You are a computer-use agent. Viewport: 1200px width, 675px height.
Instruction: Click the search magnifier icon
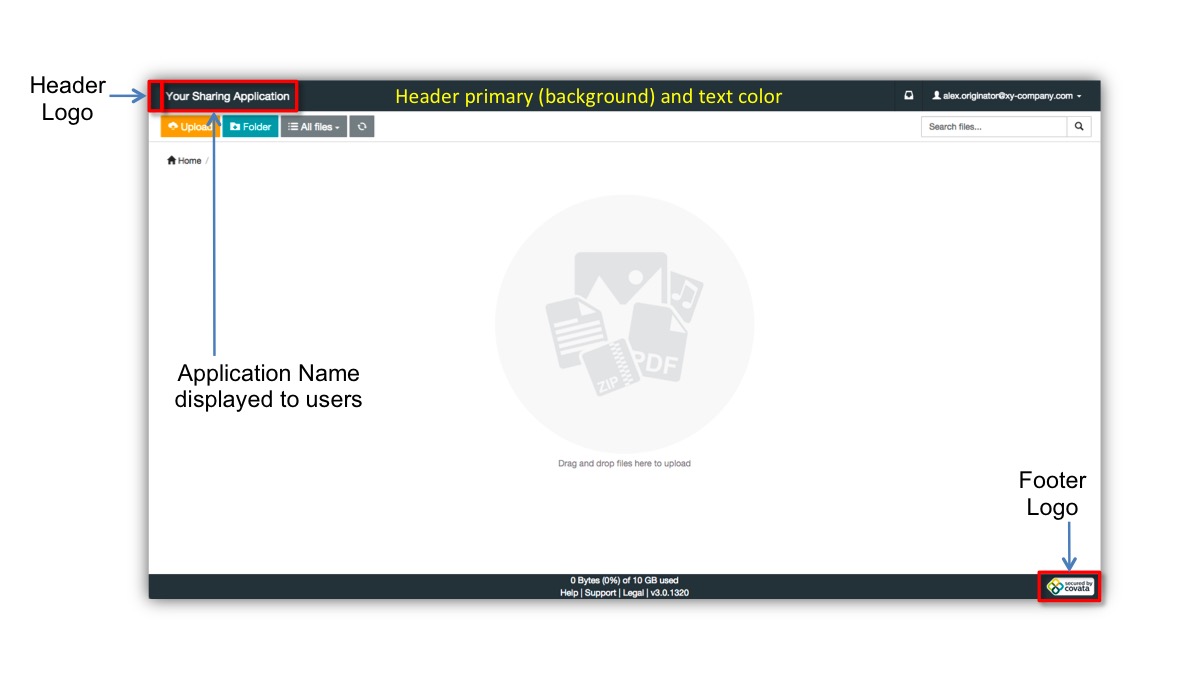pyautogui.click(x=1079, y=127)
